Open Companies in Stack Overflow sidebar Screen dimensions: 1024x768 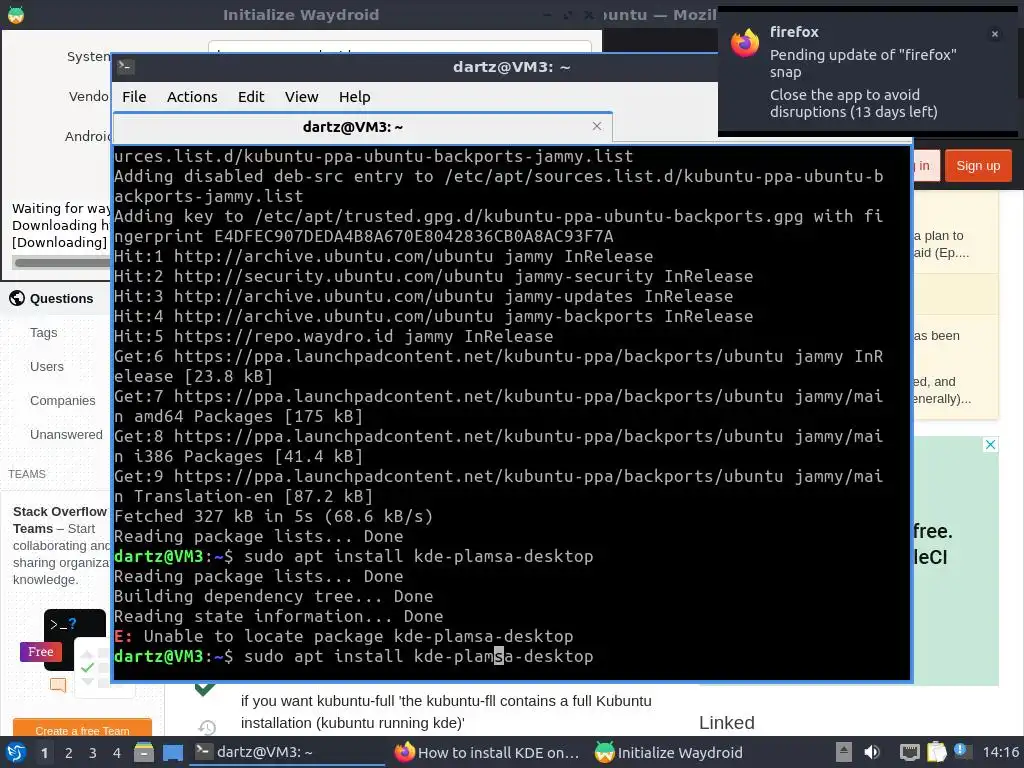click(63, 400)
